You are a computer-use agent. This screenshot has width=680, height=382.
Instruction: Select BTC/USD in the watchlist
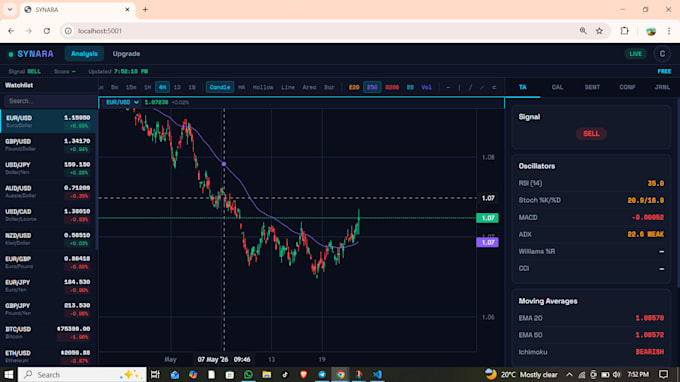coord(48,333)
